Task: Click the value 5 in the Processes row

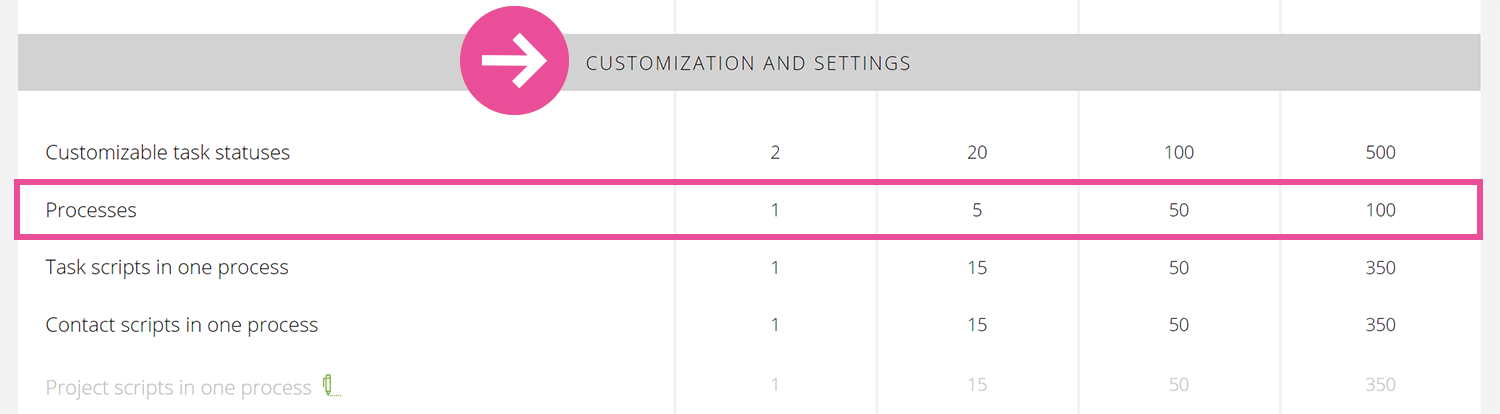Action: [977, 210]
